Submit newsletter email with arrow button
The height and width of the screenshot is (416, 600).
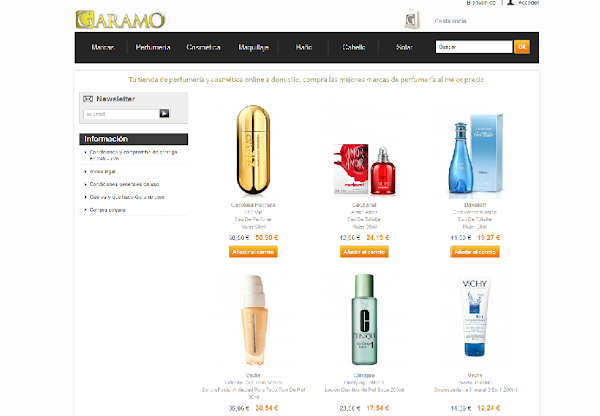[164, 113]
